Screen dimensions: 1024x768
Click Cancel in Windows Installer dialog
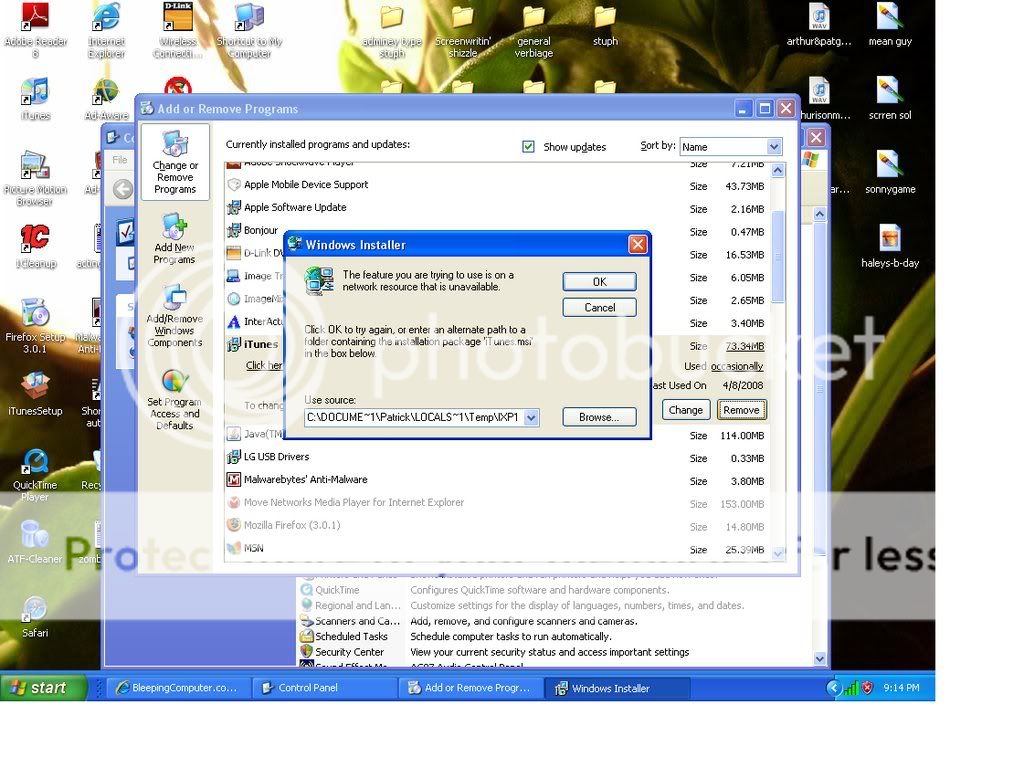pos(600,308)
